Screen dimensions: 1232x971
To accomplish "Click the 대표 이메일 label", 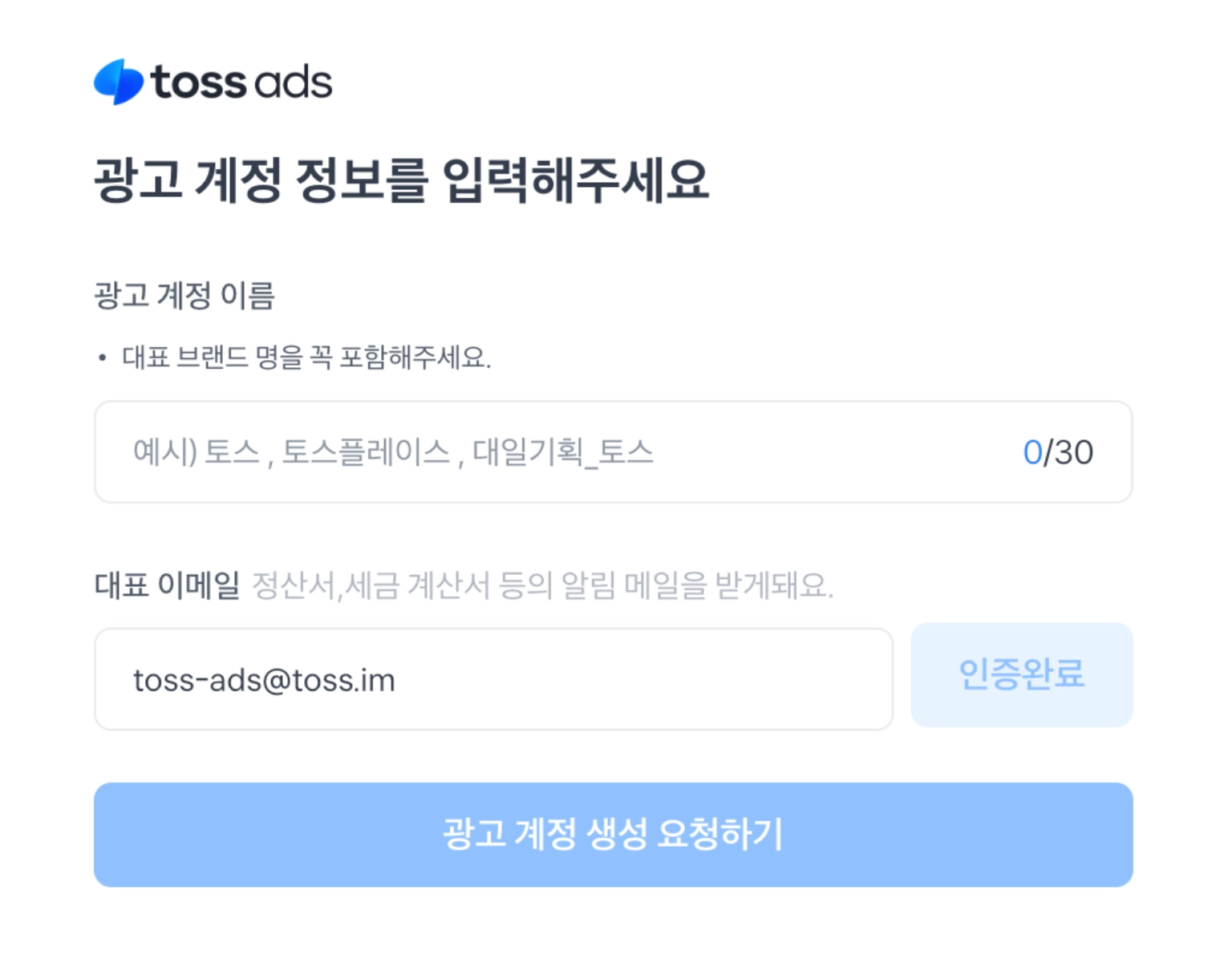I will (167, 585).
